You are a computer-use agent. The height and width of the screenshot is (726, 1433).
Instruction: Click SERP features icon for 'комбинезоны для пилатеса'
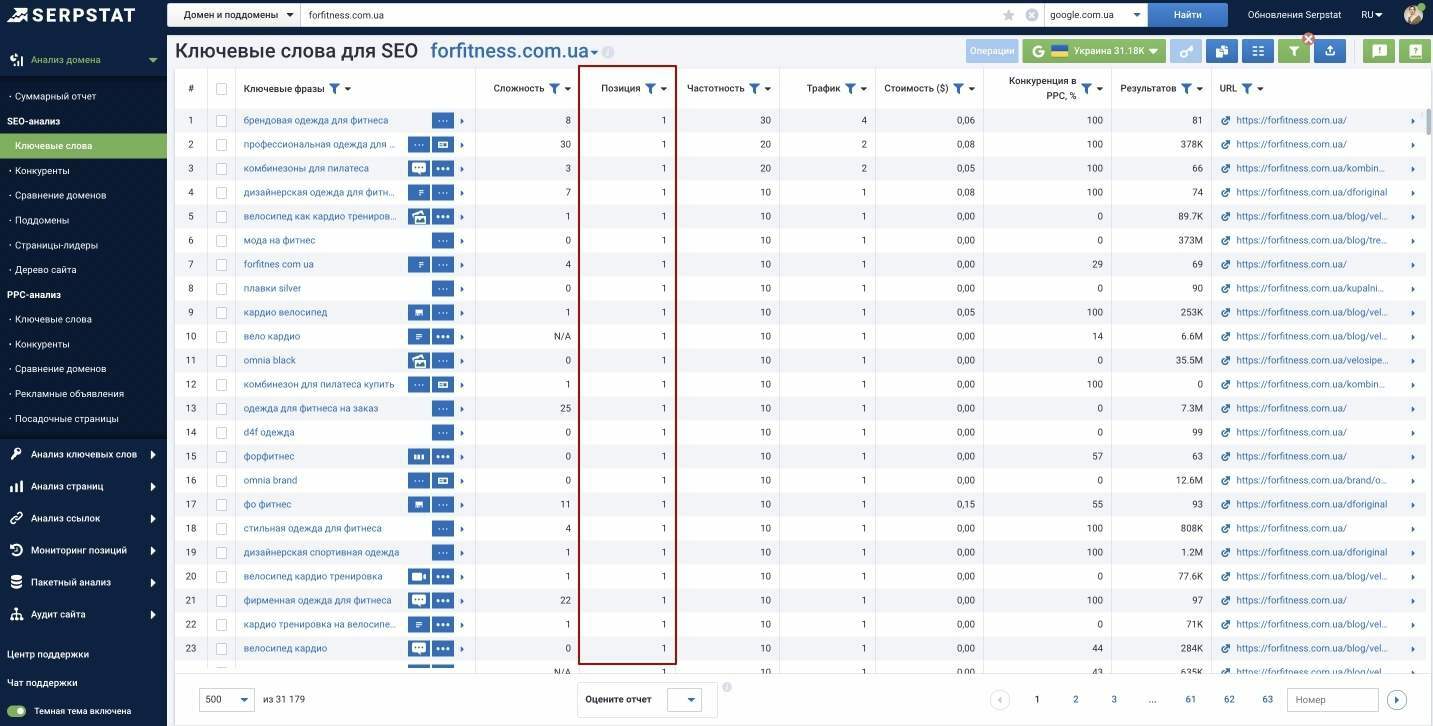click(418, 168)
